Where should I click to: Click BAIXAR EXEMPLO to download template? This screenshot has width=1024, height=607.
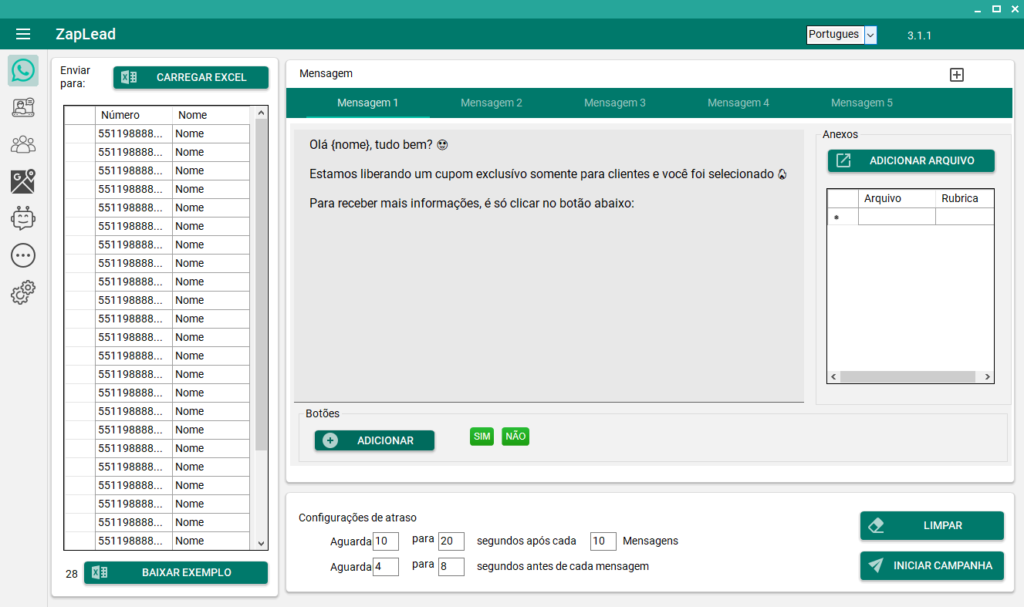176,572
